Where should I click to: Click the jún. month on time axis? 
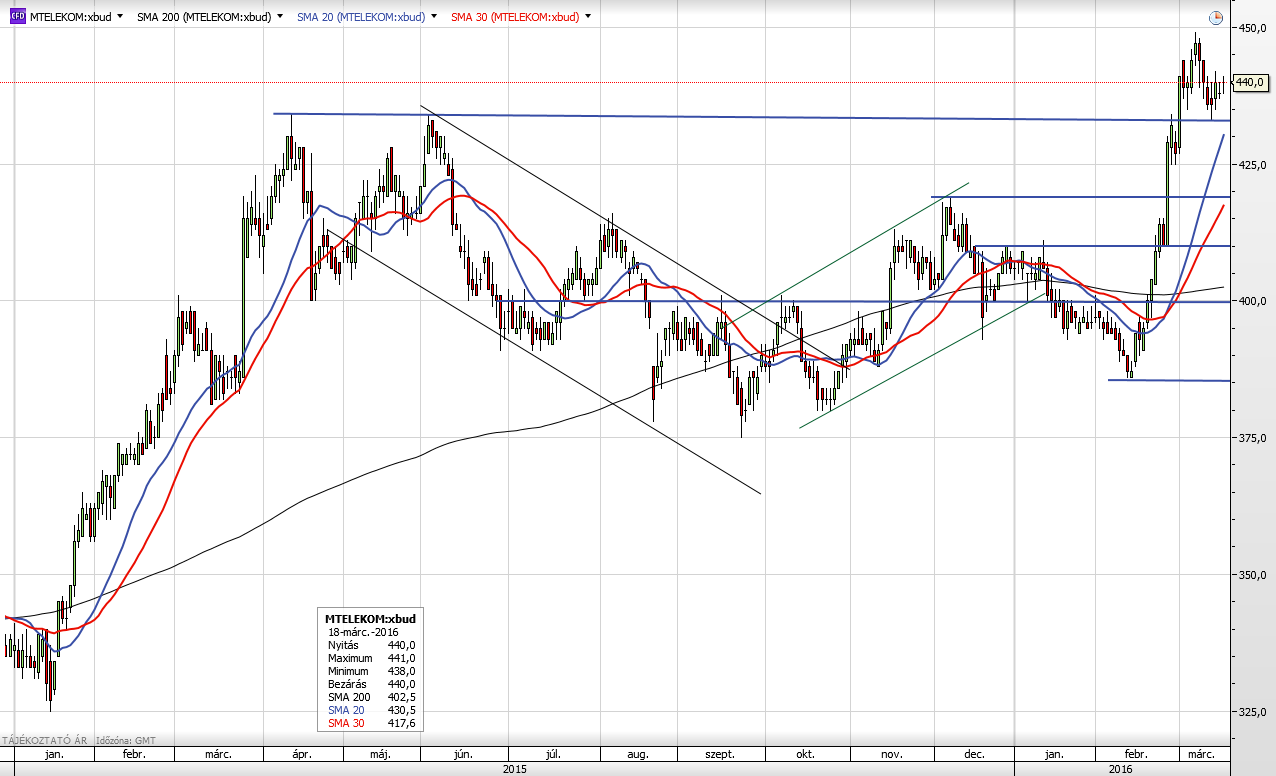(x=462, y=754)
